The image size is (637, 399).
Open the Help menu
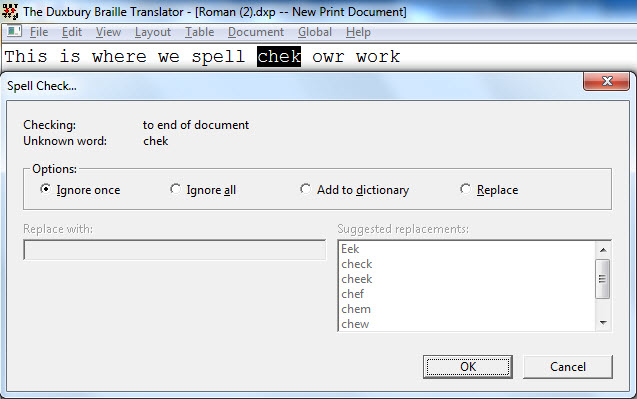click(x=358, y=32)
